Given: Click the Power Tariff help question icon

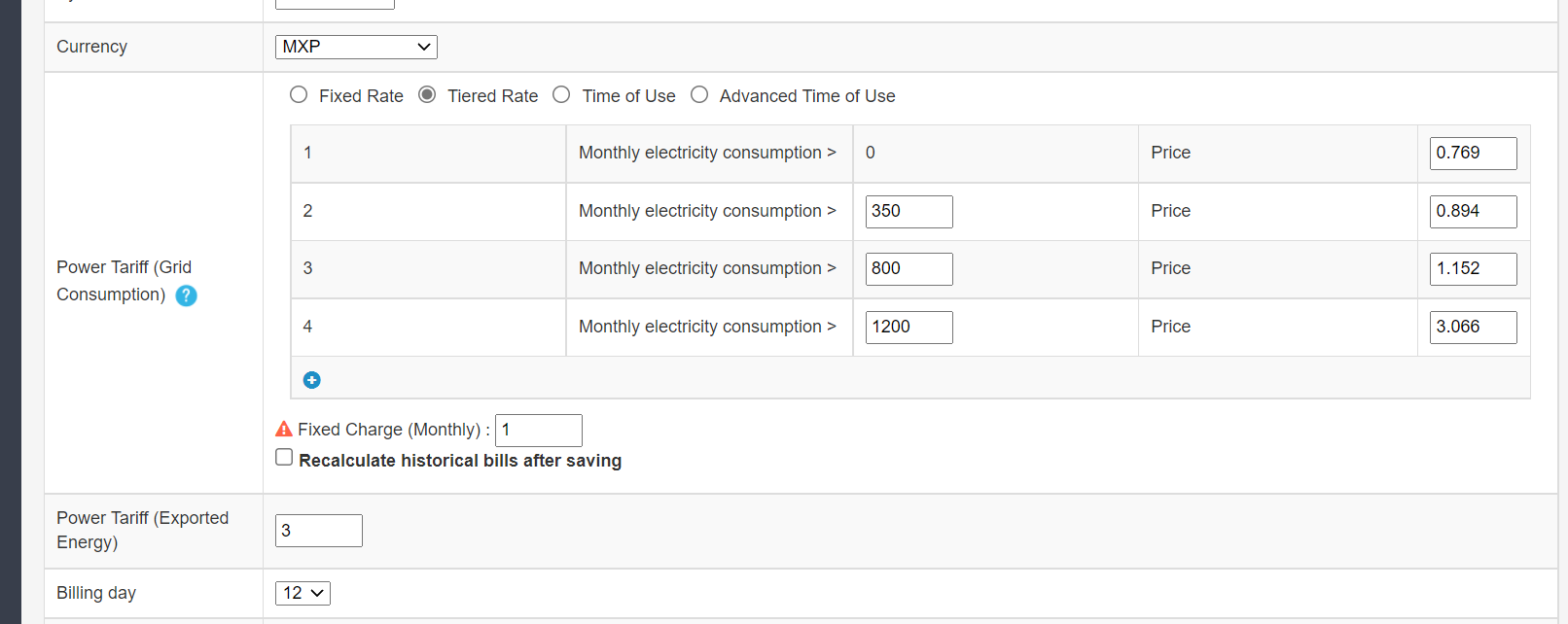Looking at the screenshot, I should pyautogui.click(x=186, y=295).
